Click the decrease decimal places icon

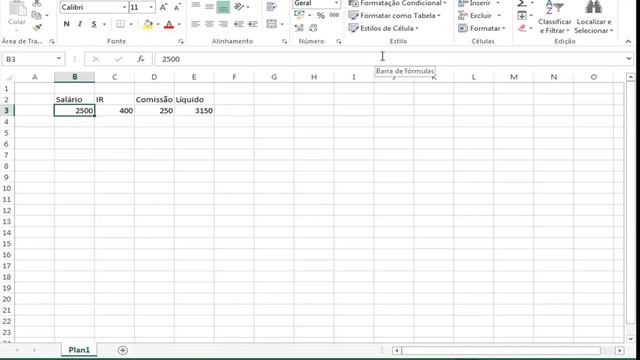(x=313, y=28)
